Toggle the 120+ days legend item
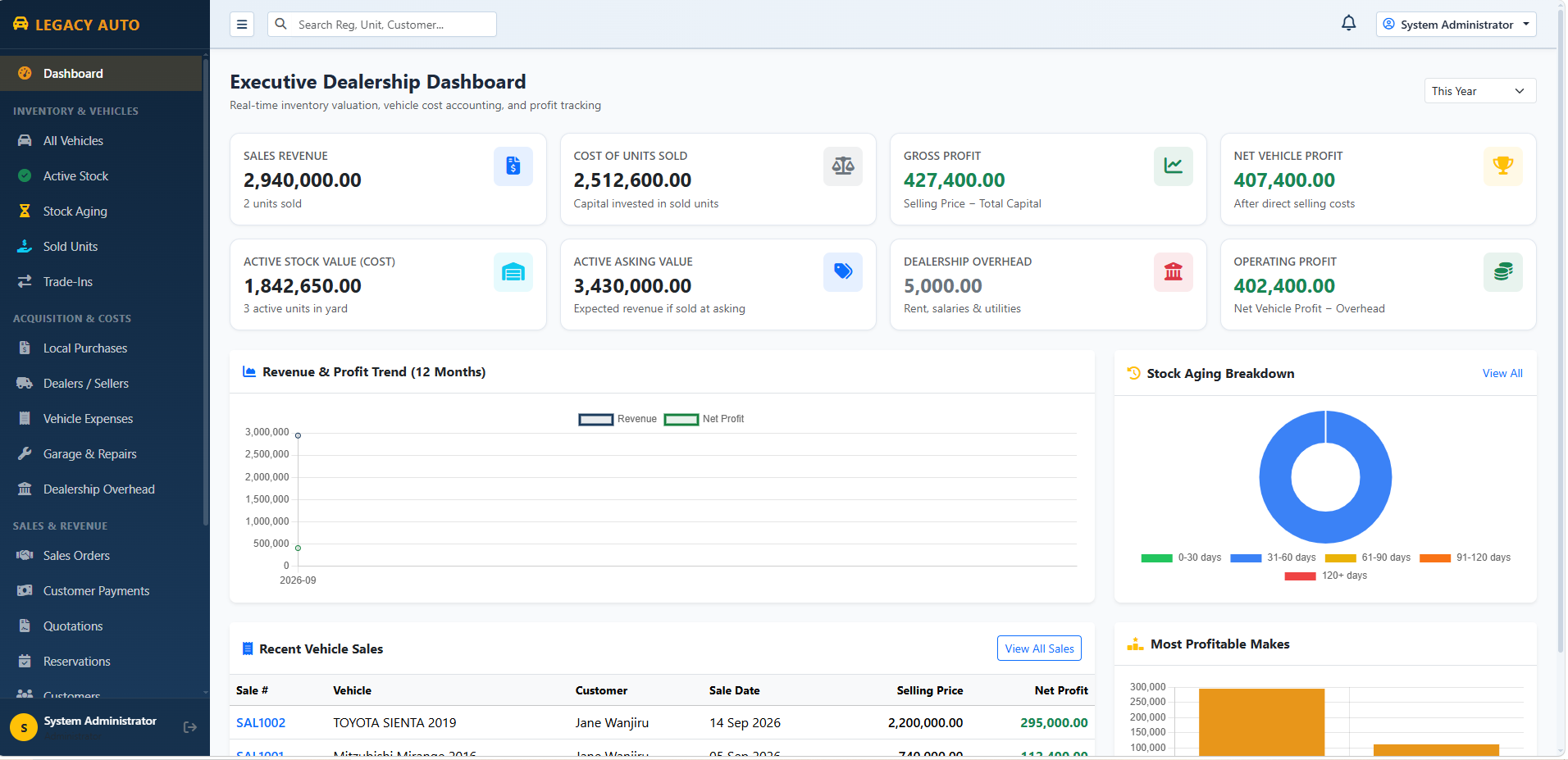 1326,576
